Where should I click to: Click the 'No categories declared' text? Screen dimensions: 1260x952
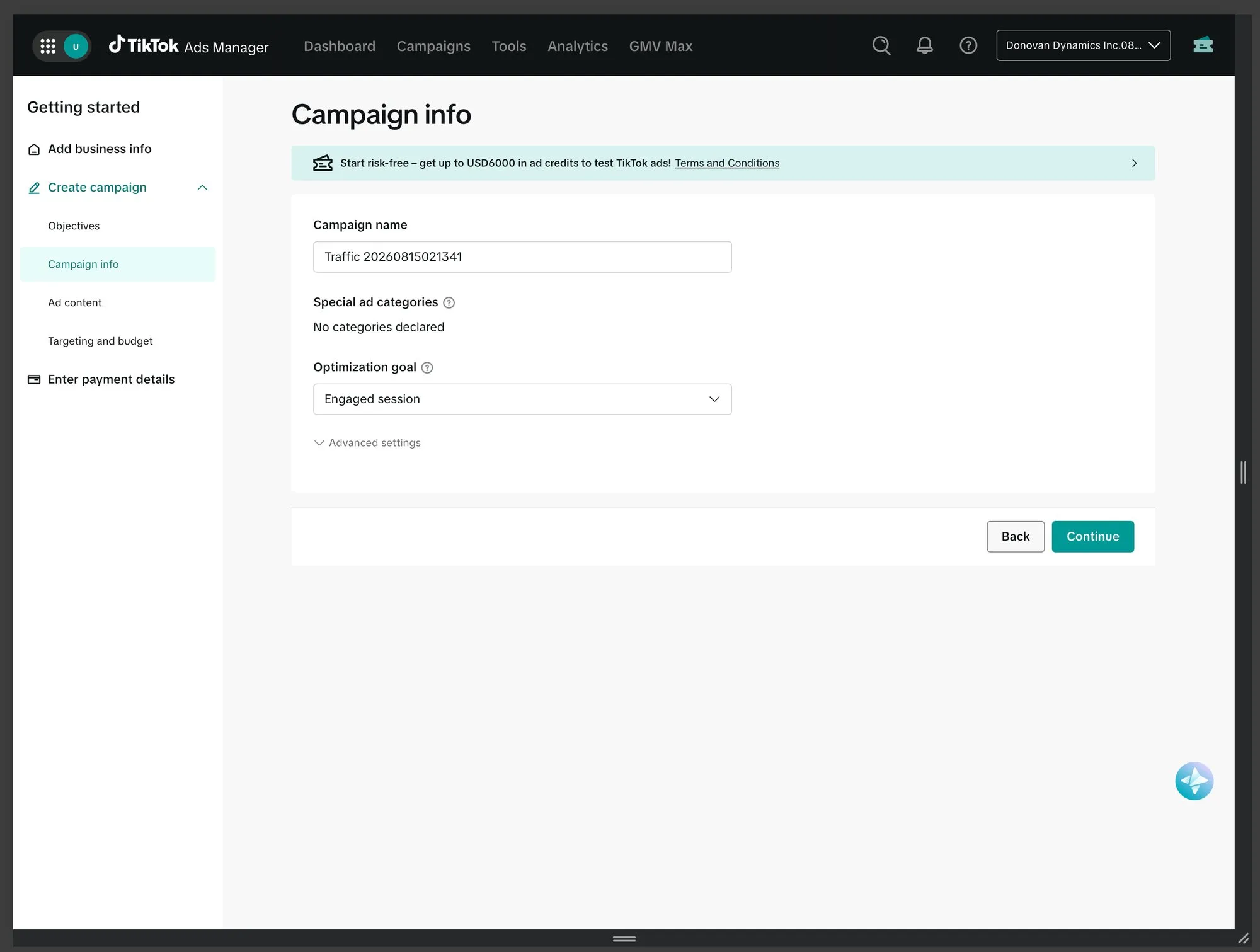pos(379,327)
